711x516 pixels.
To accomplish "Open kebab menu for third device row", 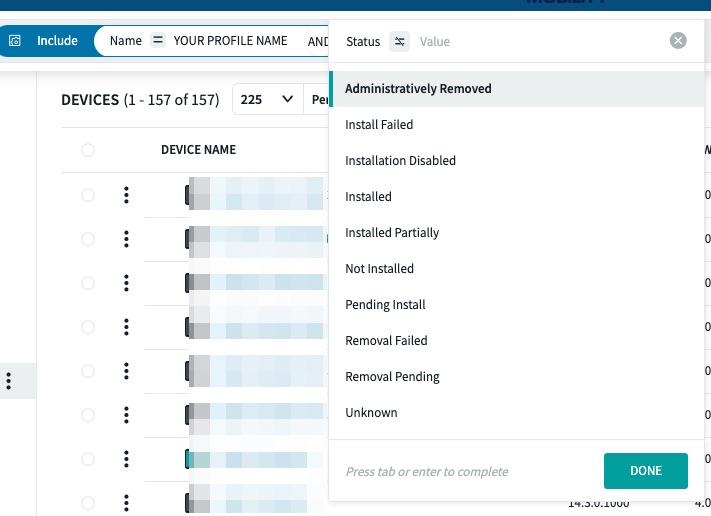I will pos(126,283).
